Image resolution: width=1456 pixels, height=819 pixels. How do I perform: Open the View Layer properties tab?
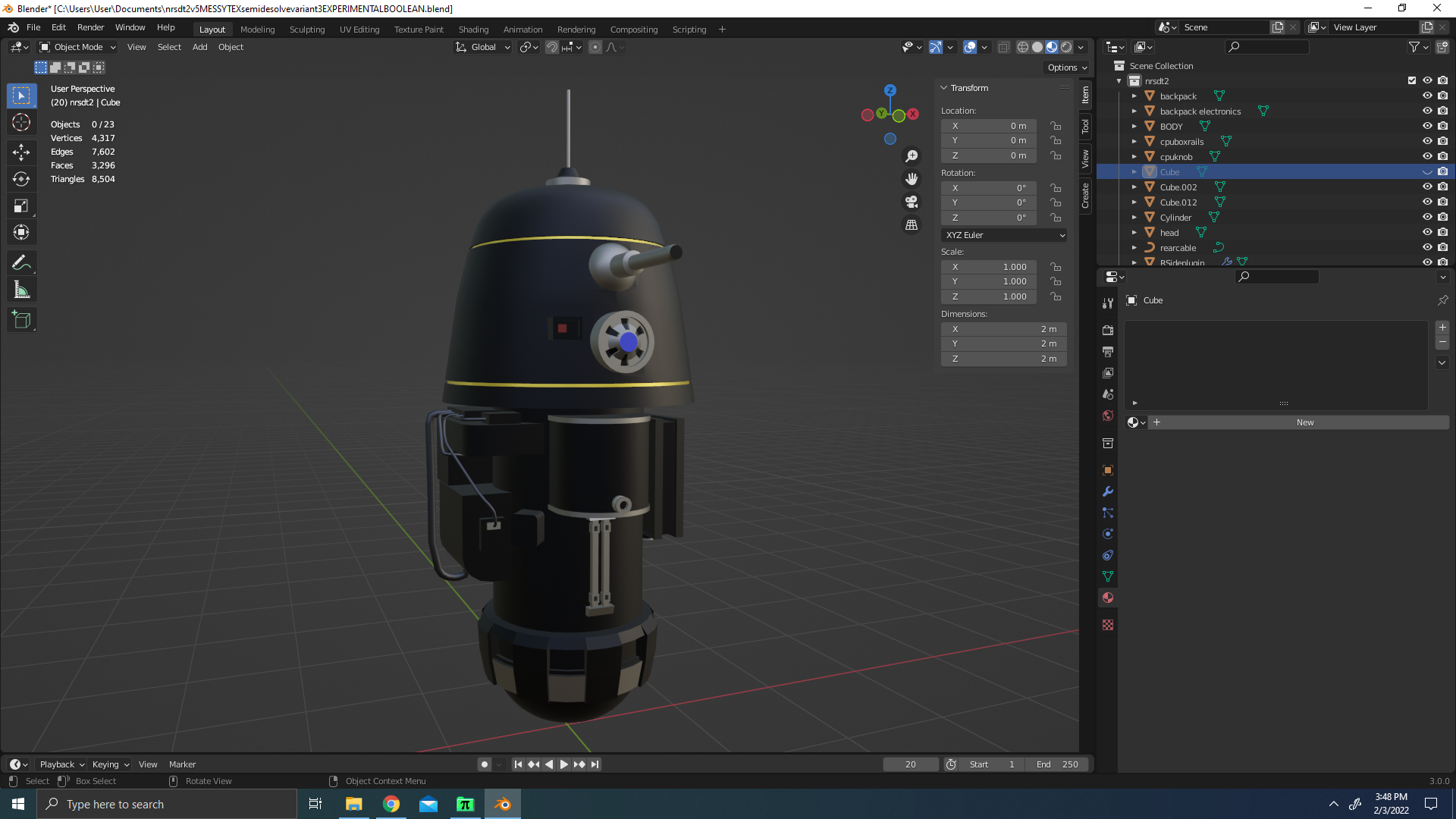point(1108,373)
